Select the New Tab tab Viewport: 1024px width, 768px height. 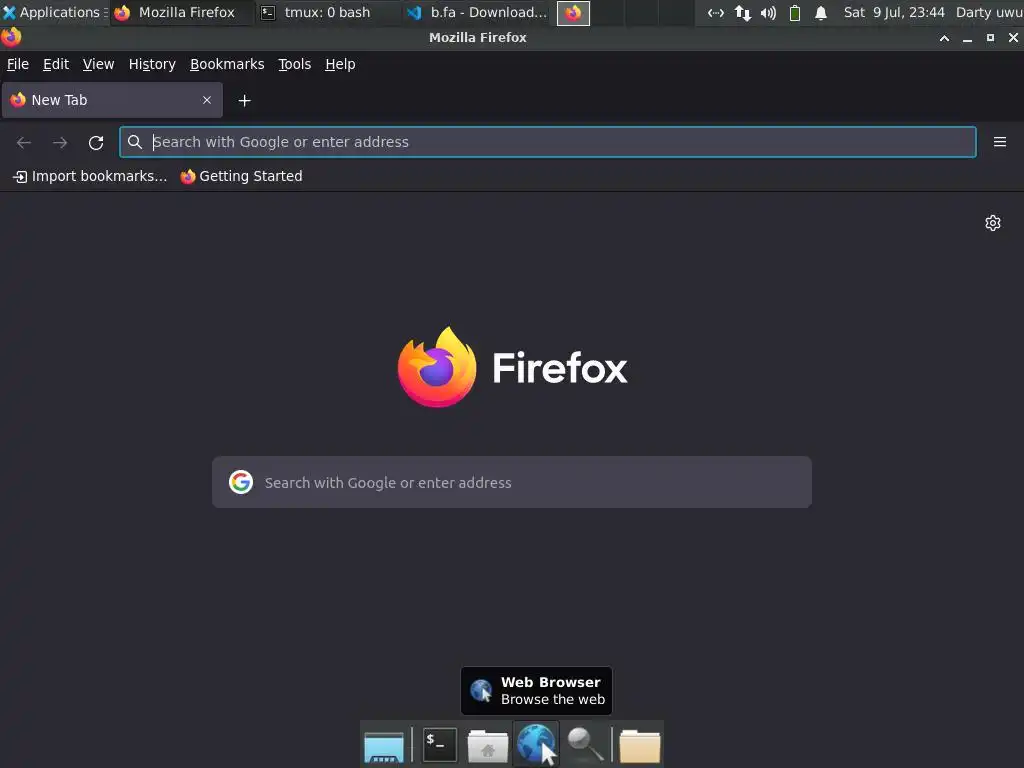click(112, 100)
